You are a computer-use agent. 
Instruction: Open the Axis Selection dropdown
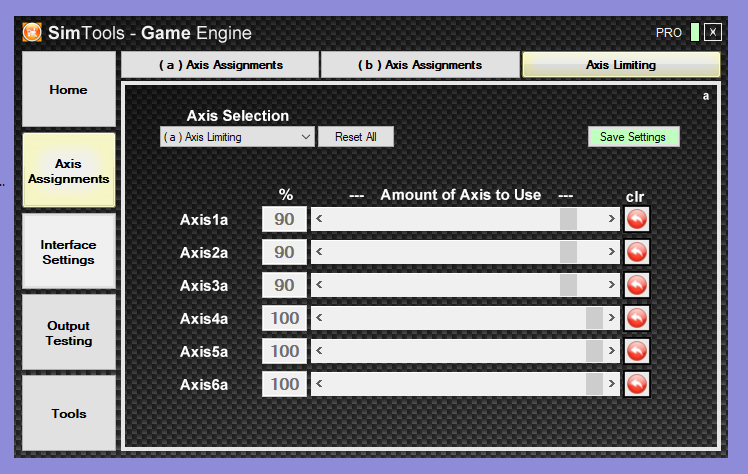(x=238, y=137)
